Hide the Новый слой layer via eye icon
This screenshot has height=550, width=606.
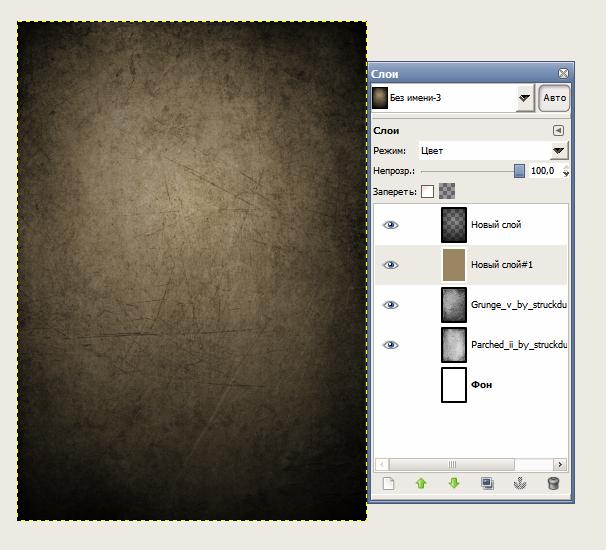[x=390, y=225]
